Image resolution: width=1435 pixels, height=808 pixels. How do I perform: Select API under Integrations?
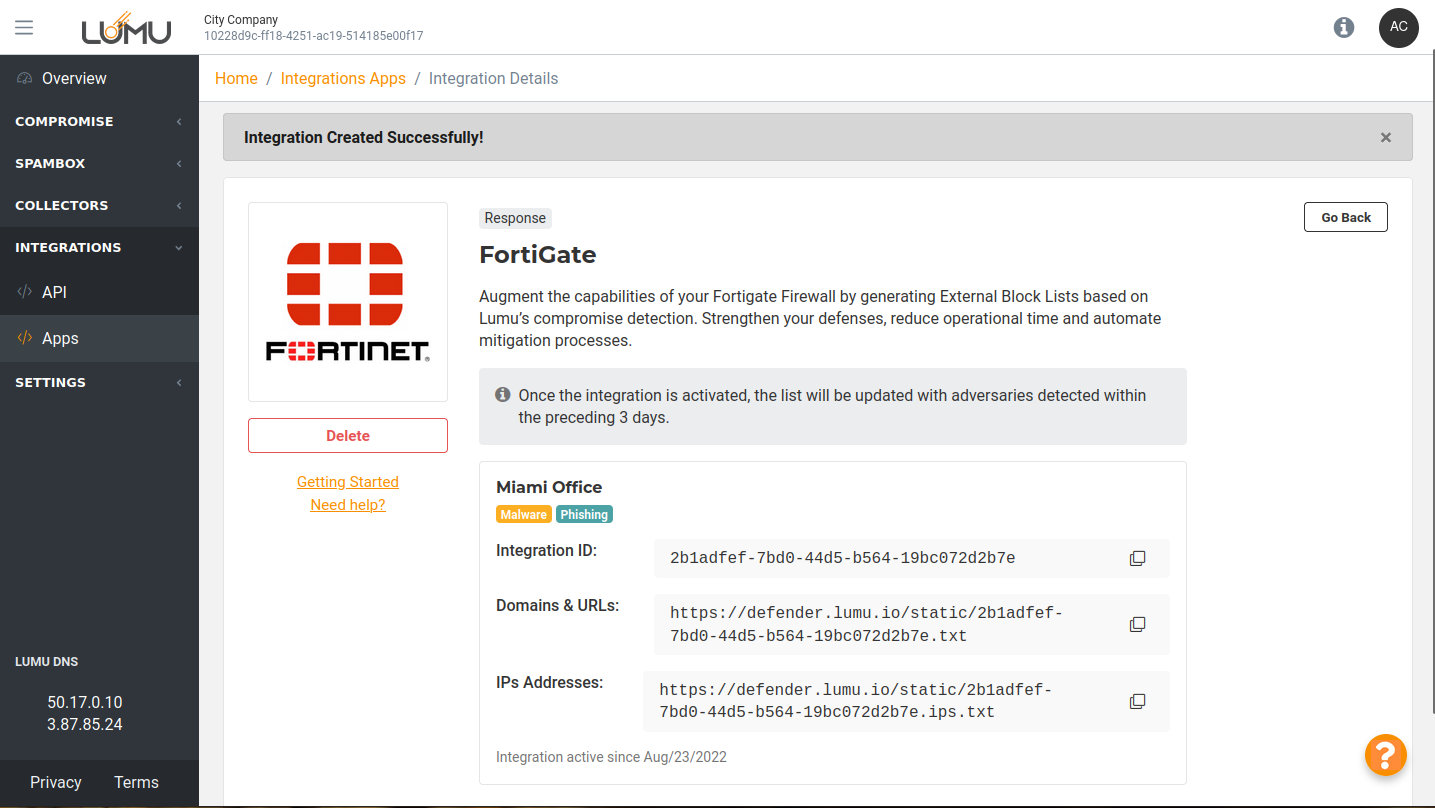coord(54,292)
